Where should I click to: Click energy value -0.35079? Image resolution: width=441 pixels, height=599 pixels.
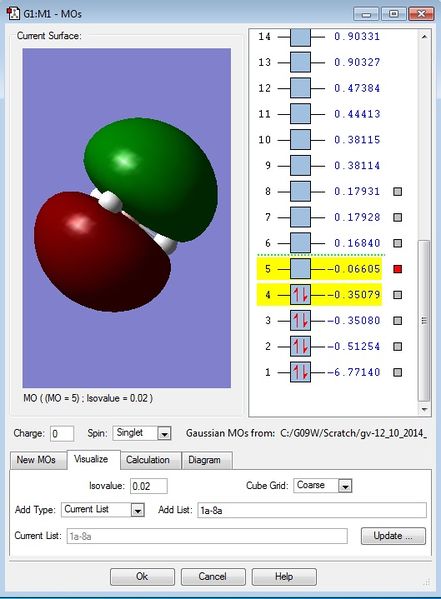[x=353, y=295]
